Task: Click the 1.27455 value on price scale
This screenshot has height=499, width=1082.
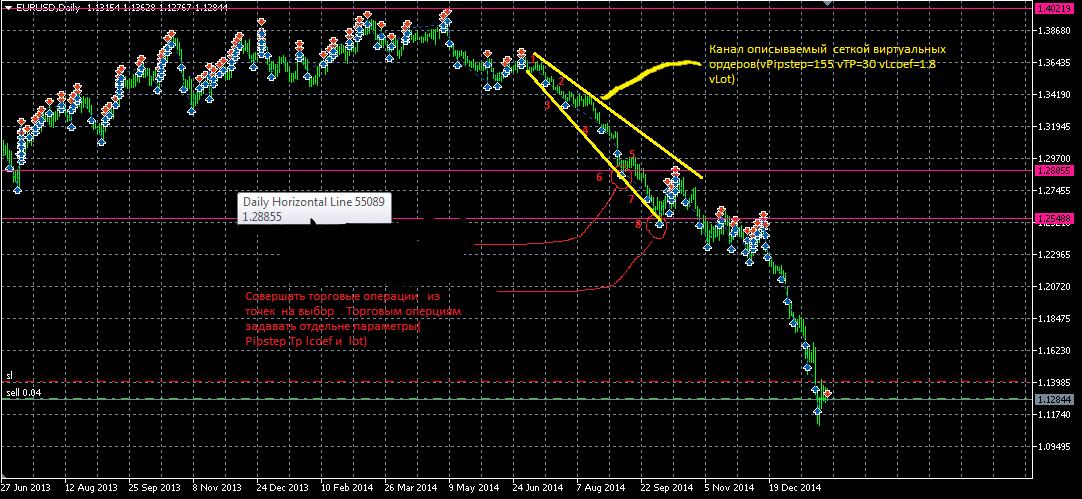Action: click(x=1055, y=190)
